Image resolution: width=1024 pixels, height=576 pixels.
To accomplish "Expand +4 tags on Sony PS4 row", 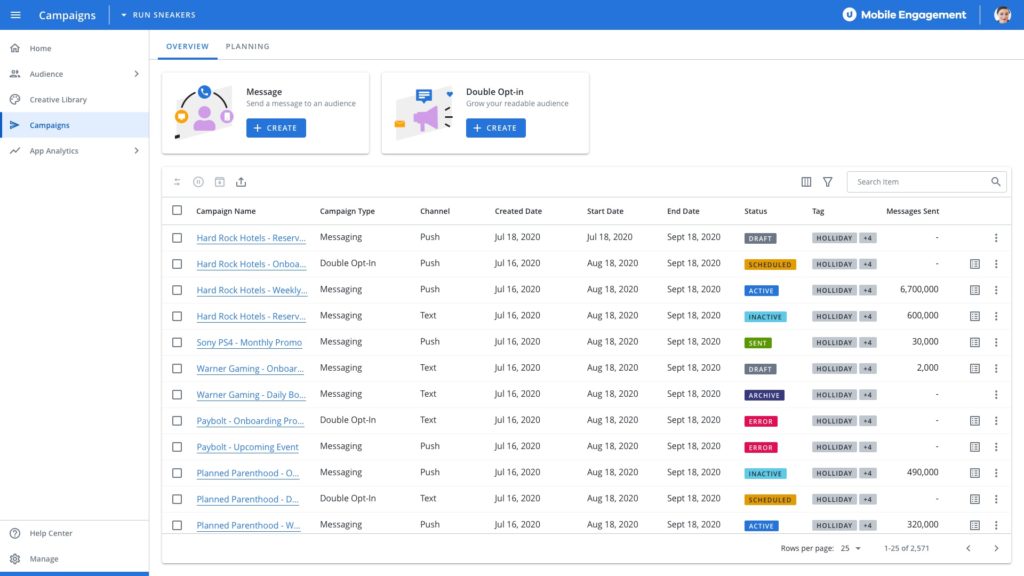I will (x=867, y=342).
